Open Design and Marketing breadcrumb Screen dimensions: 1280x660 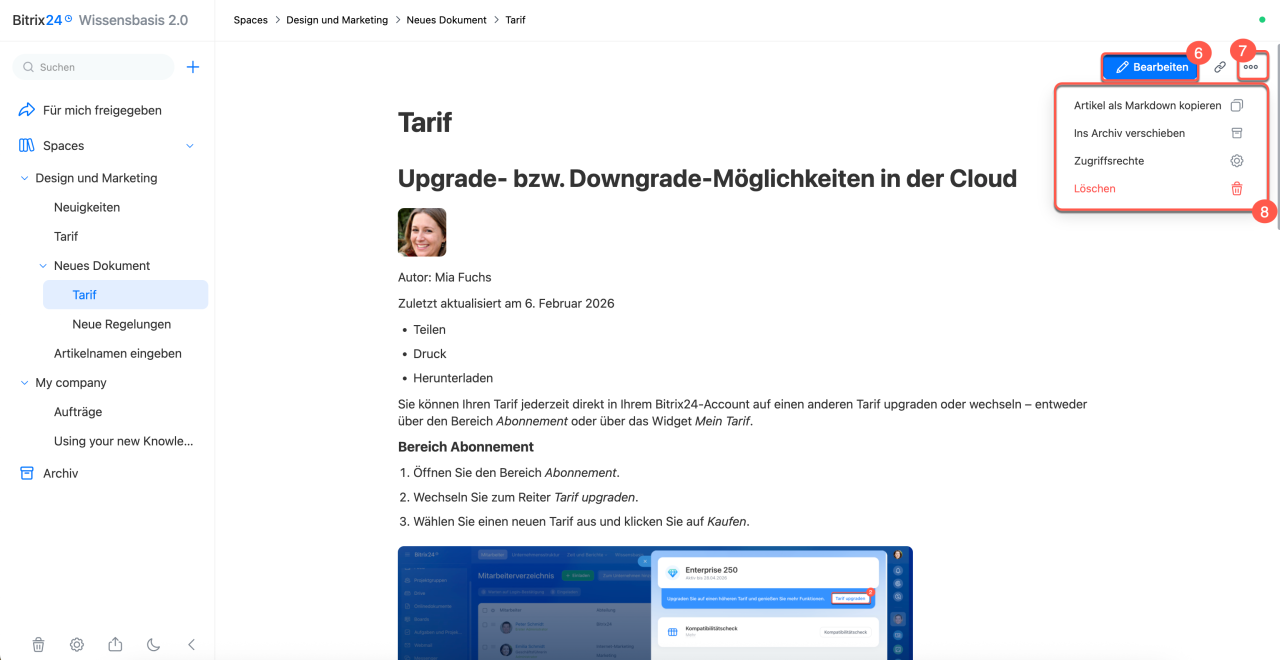click(337, 20)
